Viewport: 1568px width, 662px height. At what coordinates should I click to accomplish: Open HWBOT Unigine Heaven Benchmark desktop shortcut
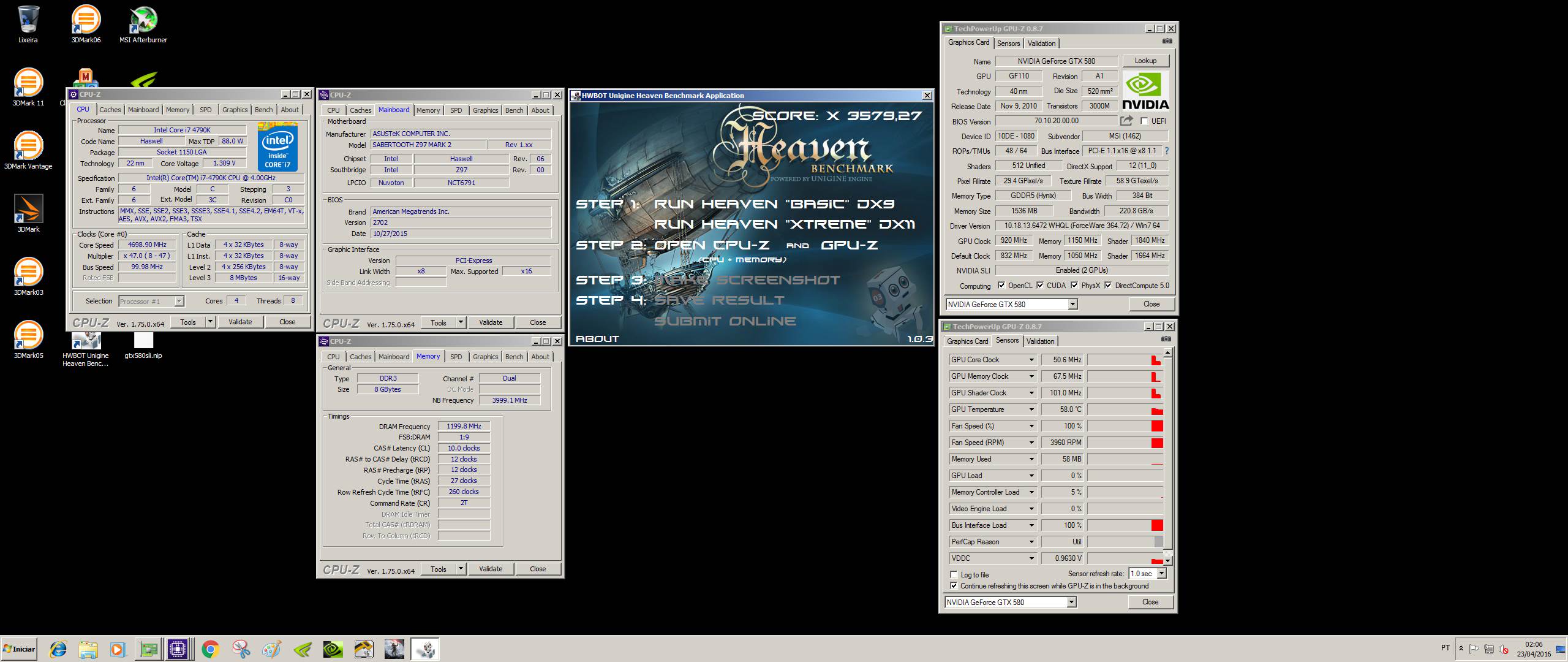coord(86,349)
